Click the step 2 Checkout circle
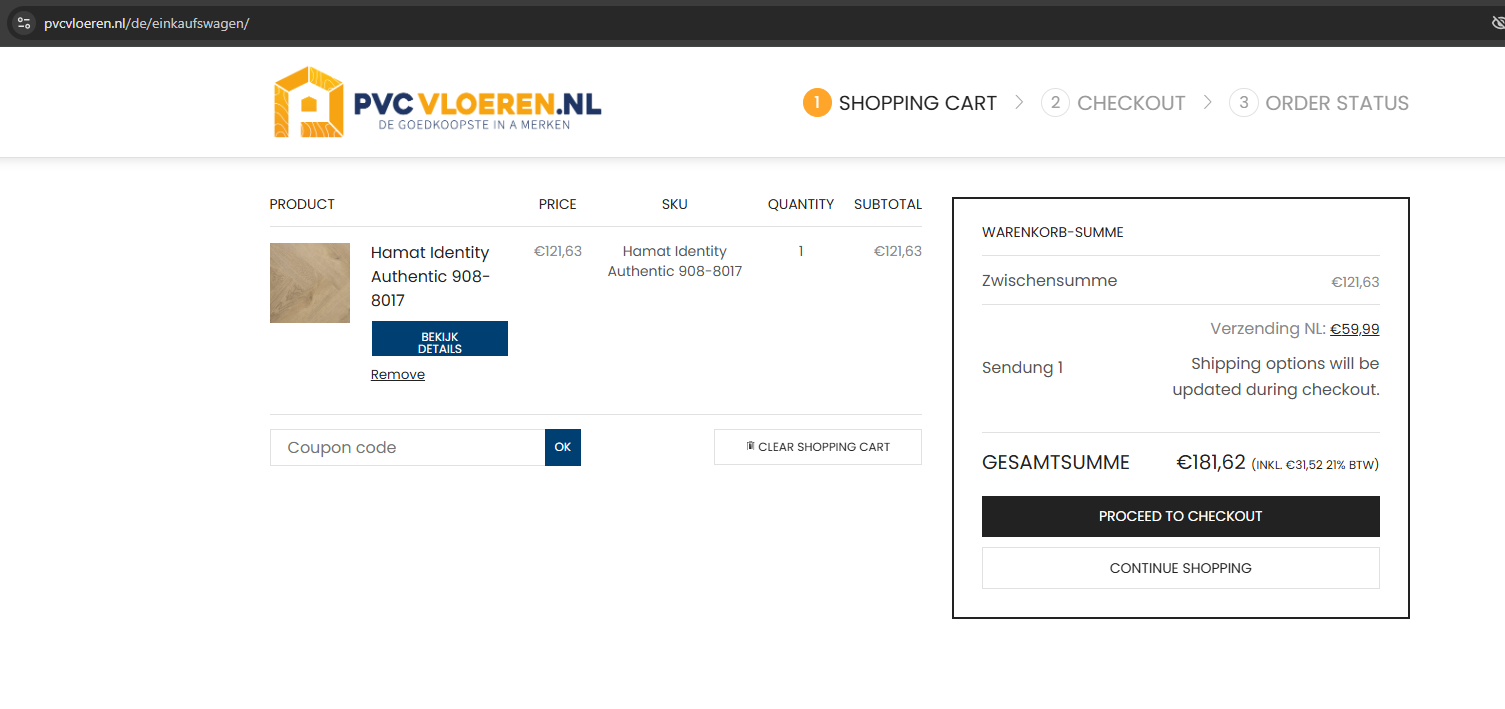The width and height of the screenshot is (1505, 709). [x=1055, y=103]
